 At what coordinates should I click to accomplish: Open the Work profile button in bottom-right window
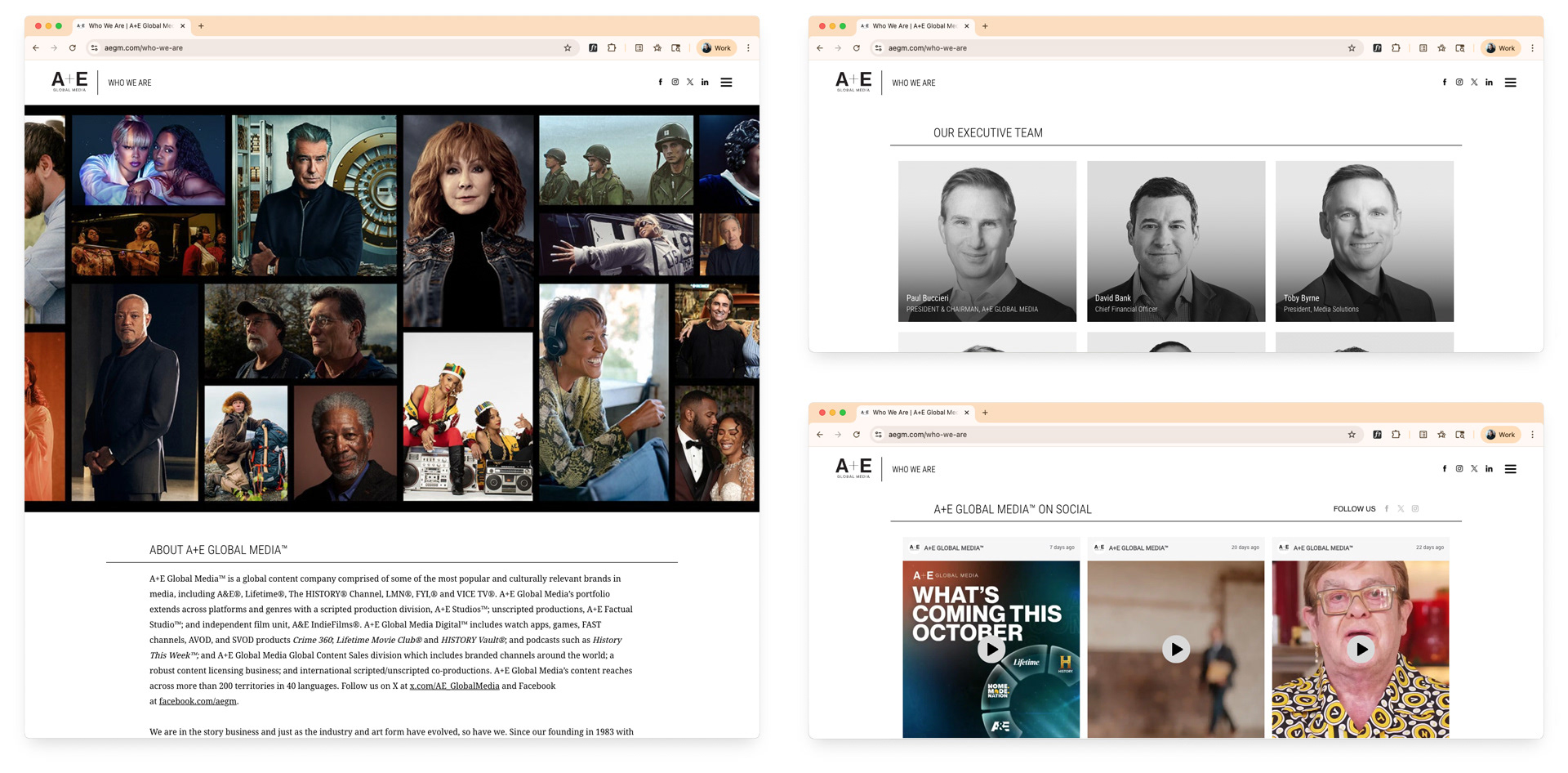[1500, 435]
